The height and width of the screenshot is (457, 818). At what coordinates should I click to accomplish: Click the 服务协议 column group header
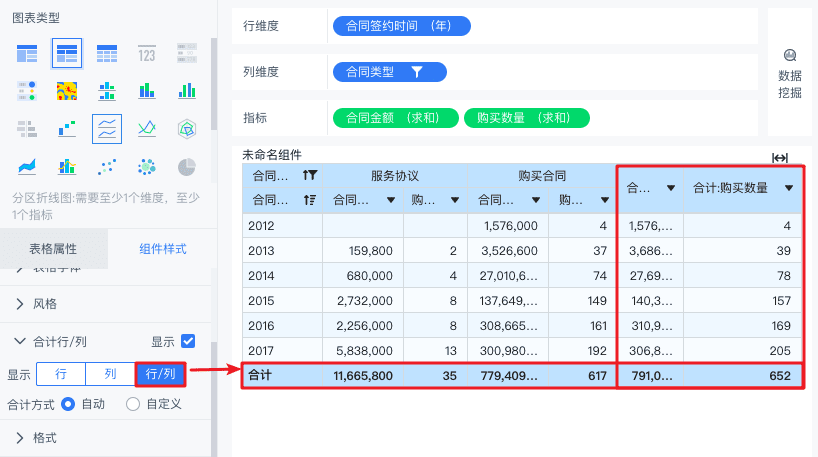click(x=395, y=176)
